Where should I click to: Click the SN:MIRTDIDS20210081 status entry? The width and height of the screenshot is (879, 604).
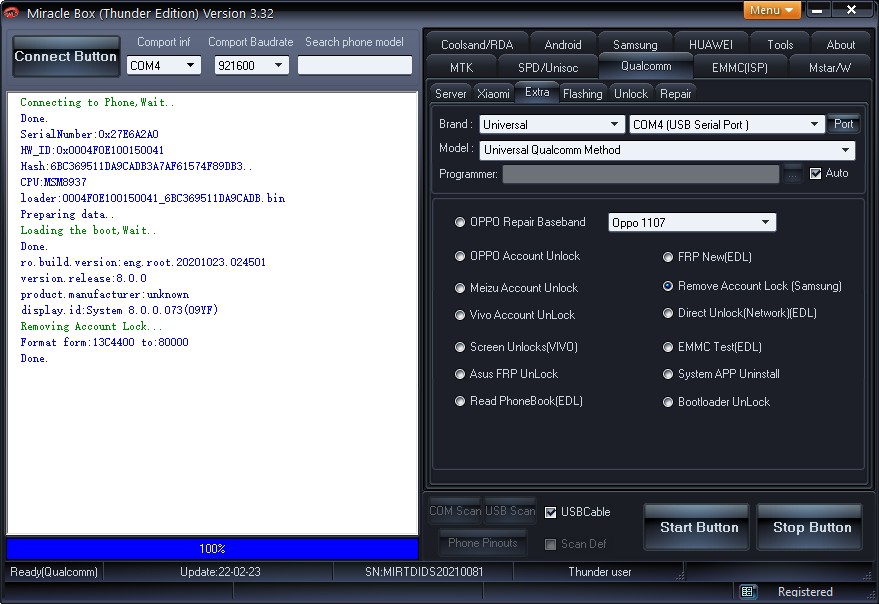[x=424, y=571]
